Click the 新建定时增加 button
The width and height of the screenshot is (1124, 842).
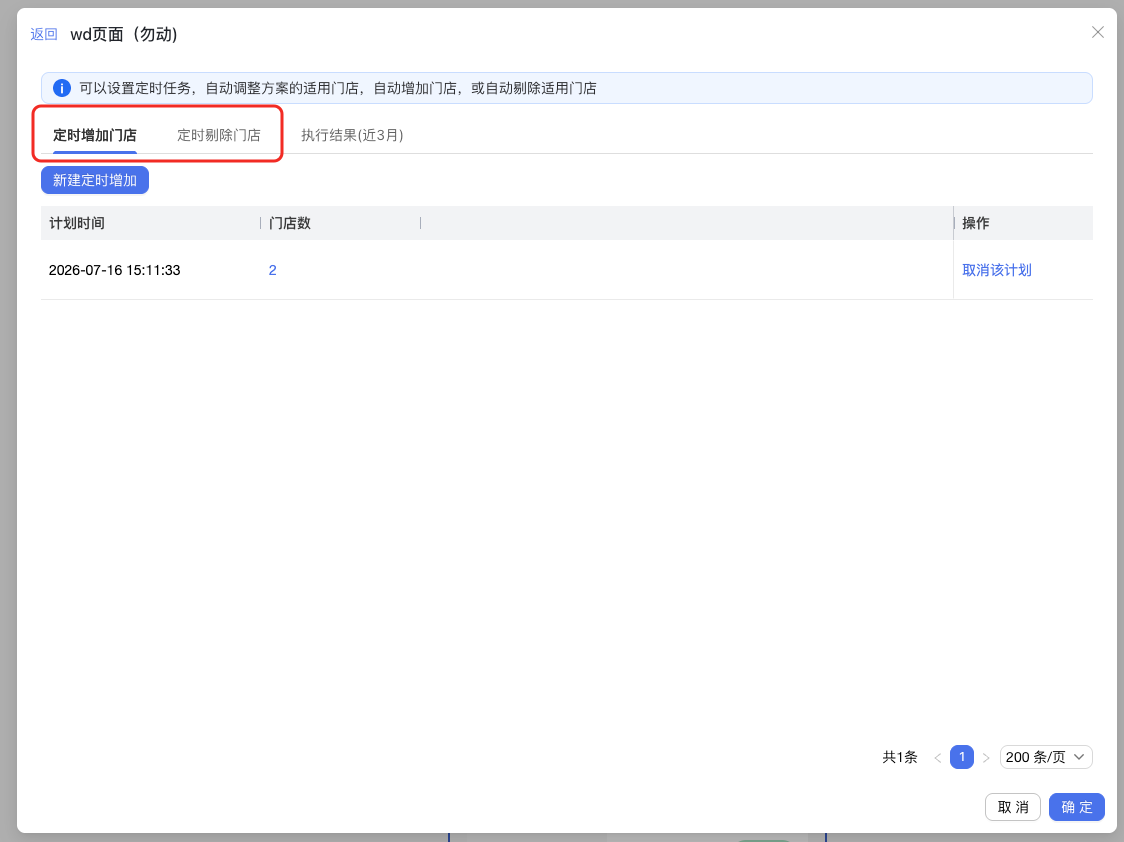point(95,180)
